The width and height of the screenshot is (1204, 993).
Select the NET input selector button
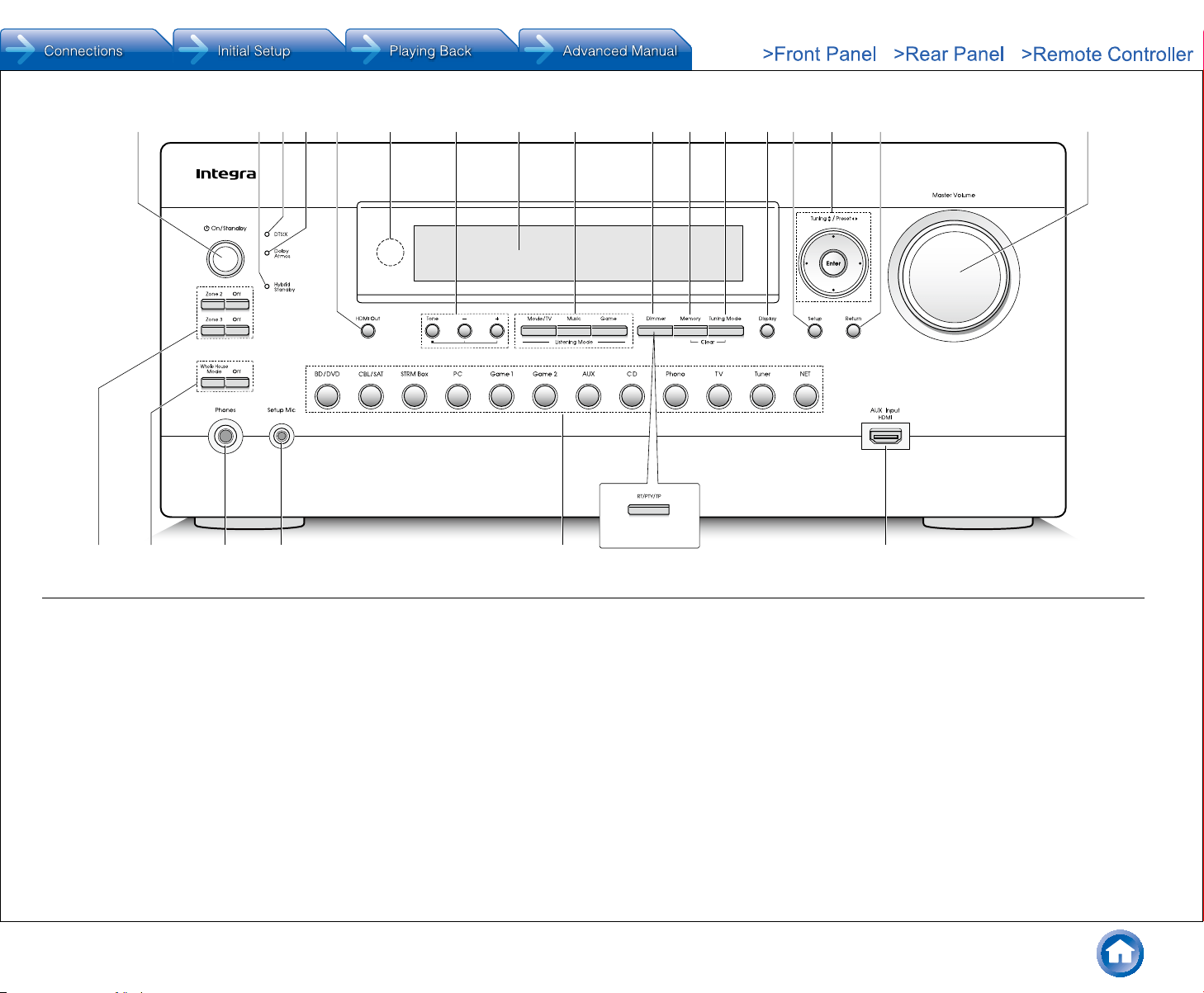[805, 397]
